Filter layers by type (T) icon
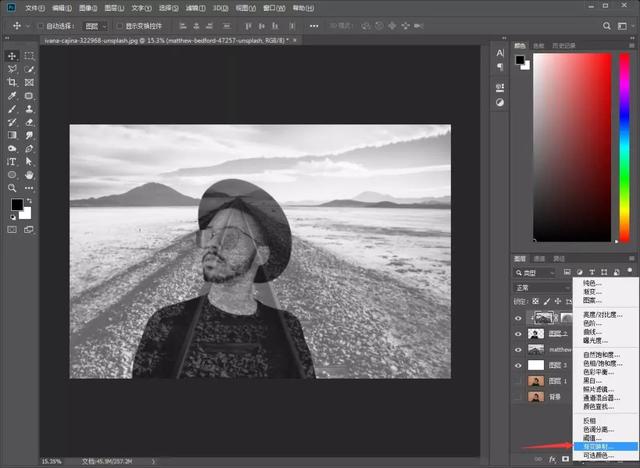Viewport: 640px width, 468px height. coord(592,272)
